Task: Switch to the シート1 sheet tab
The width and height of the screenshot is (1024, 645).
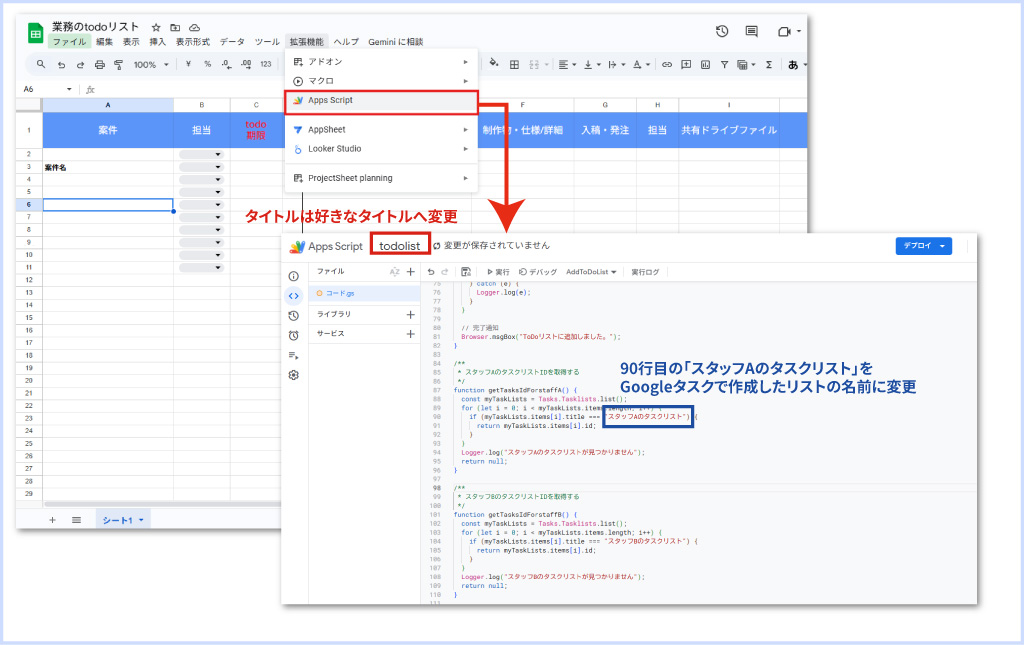Action: [123, 520]
